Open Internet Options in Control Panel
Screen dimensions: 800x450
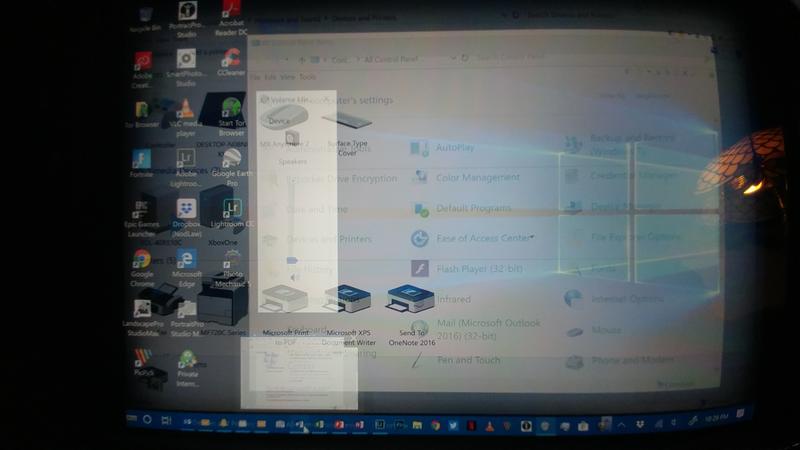[x=614, y=299]
